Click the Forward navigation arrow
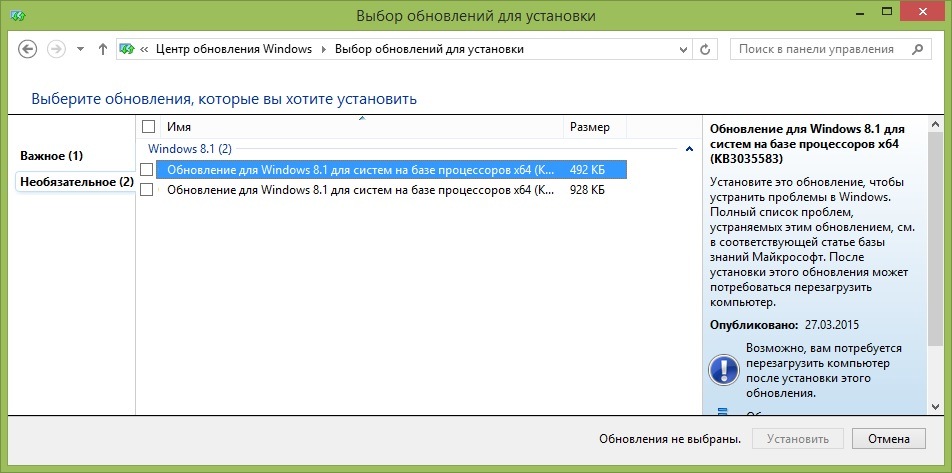Viewport: 952px width, 473px height. (x=56, y=49)
